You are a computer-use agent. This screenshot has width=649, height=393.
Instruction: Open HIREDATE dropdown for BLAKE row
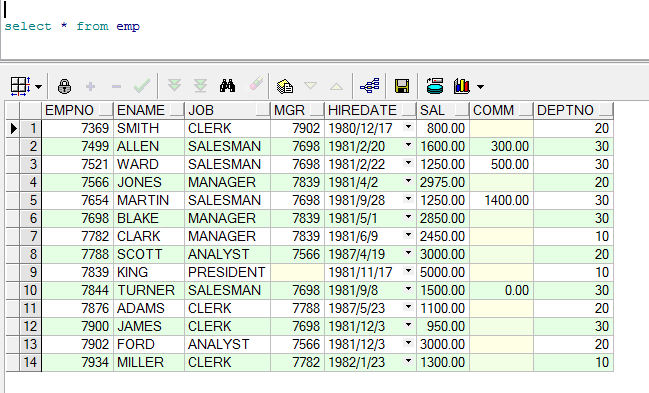click(409, 217)
